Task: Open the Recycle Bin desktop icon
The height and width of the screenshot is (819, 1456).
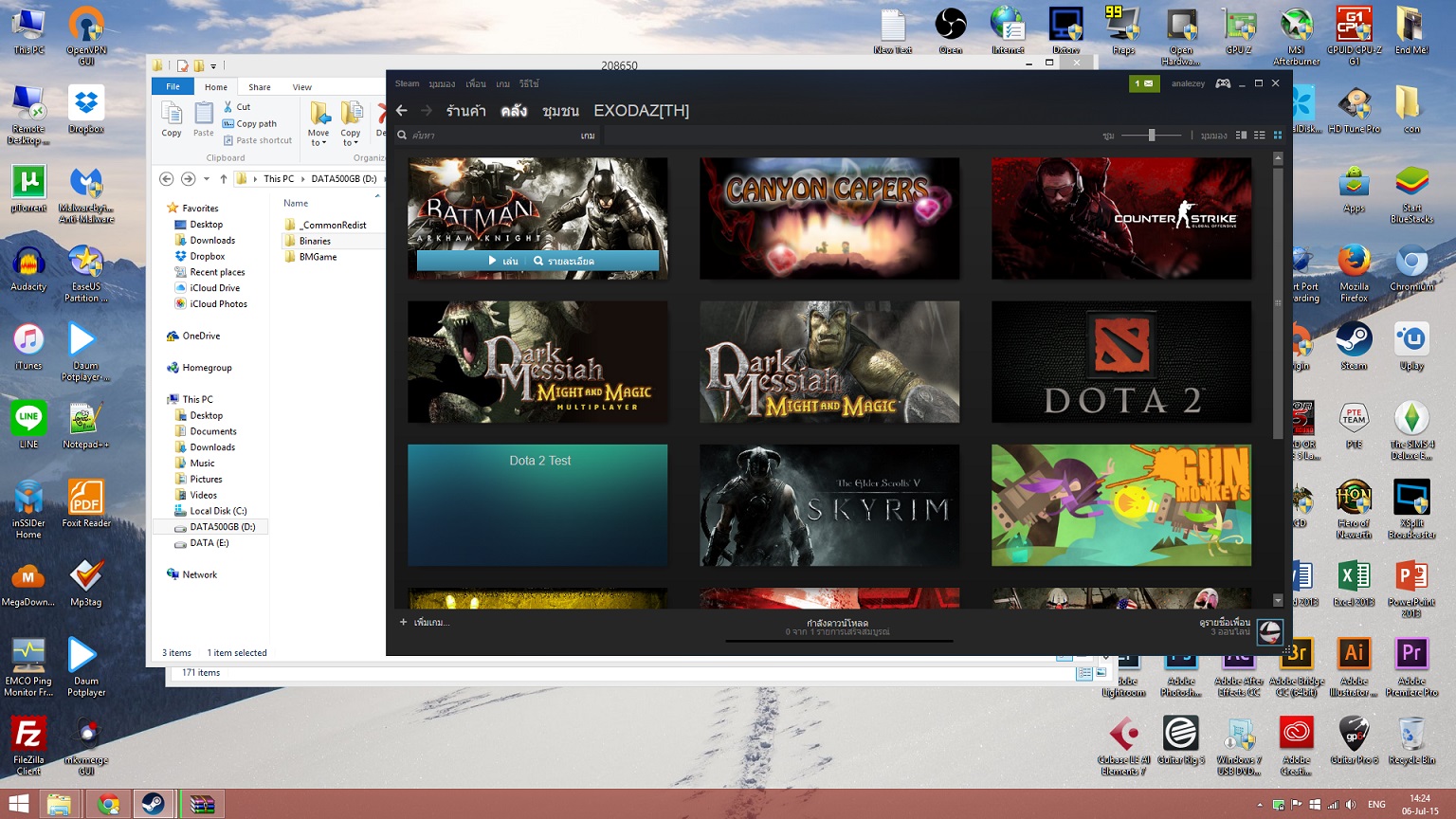Action: (x=1410, y=741)
